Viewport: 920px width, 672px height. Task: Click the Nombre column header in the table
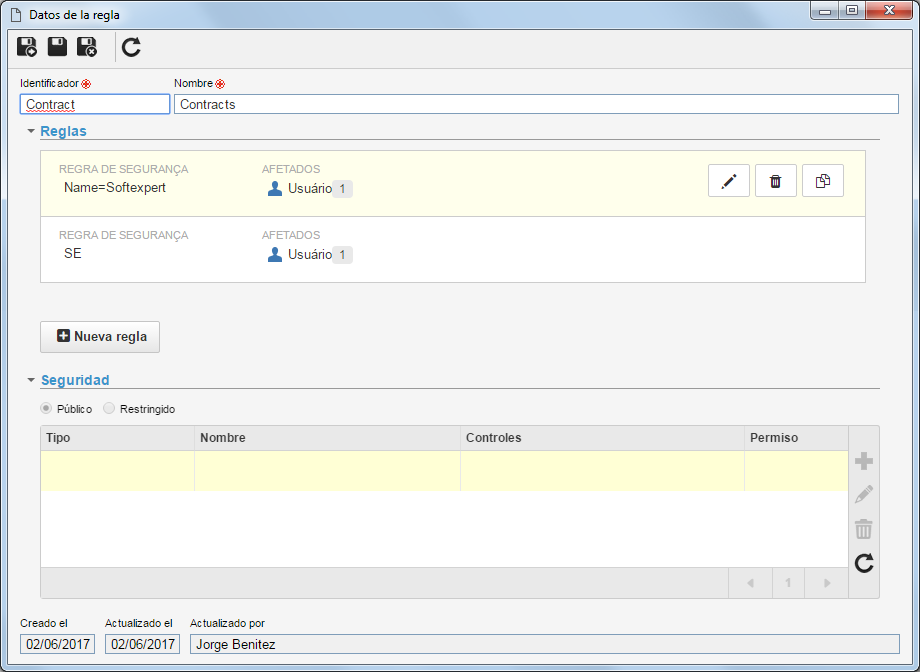point(327,438)
